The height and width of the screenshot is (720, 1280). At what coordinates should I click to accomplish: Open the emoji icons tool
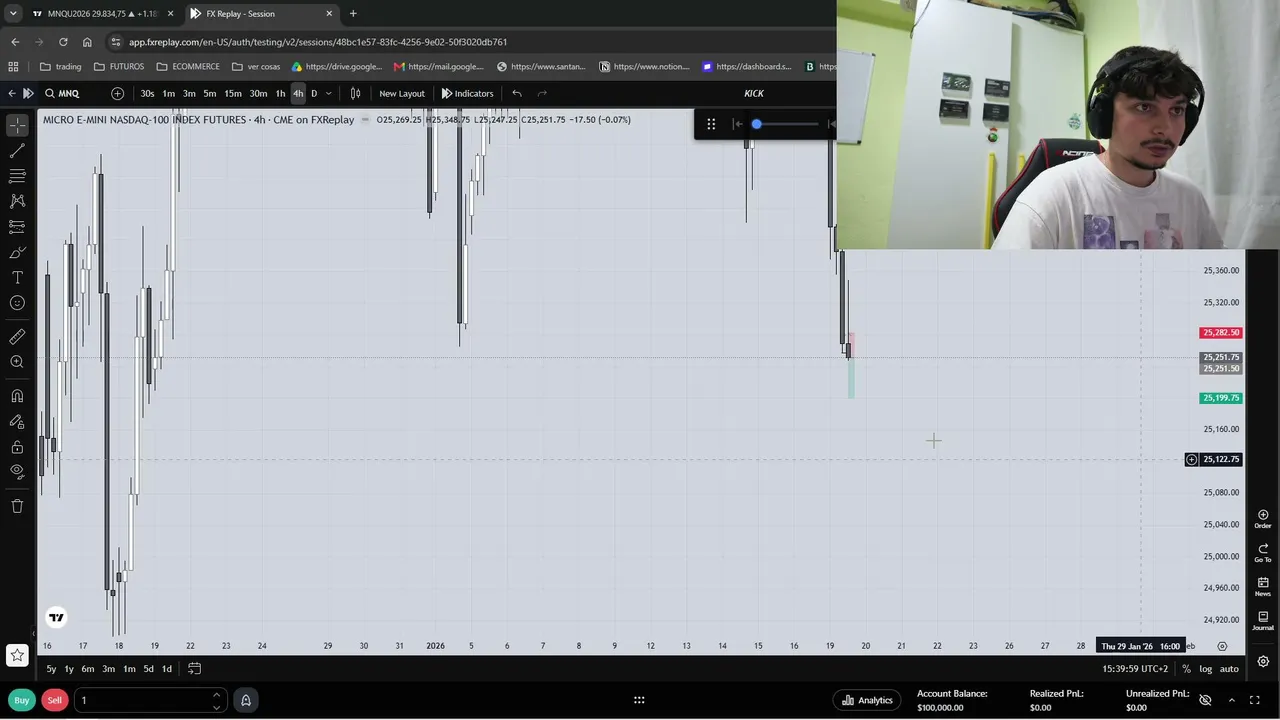(x=17, y=303)
